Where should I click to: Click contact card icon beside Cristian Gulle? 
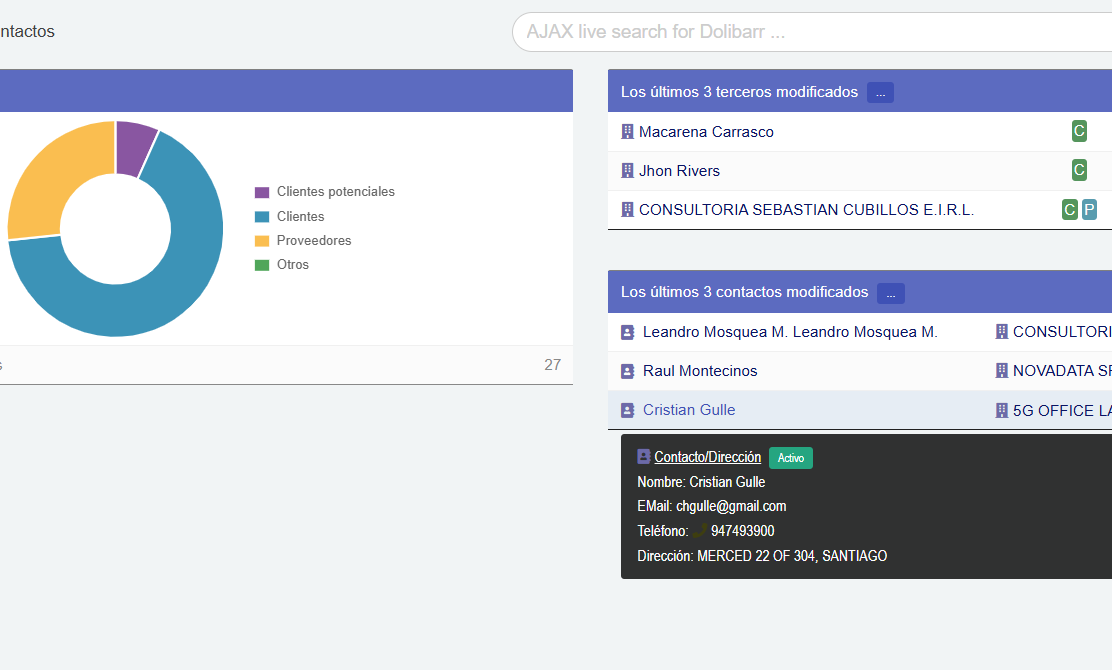click(x=628, y=410)
